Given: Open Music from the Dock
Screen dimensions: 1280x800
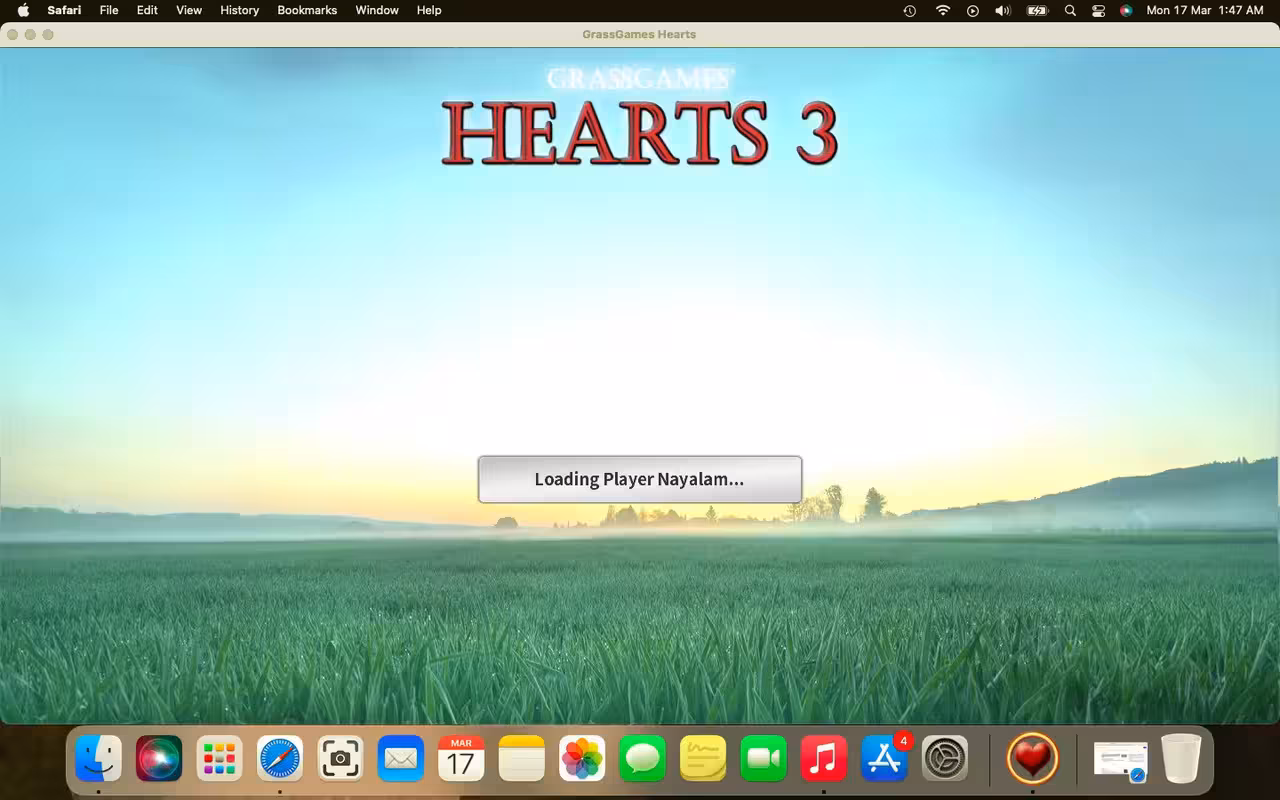Looking at the screenshot, I should click(x=824, y=759).
